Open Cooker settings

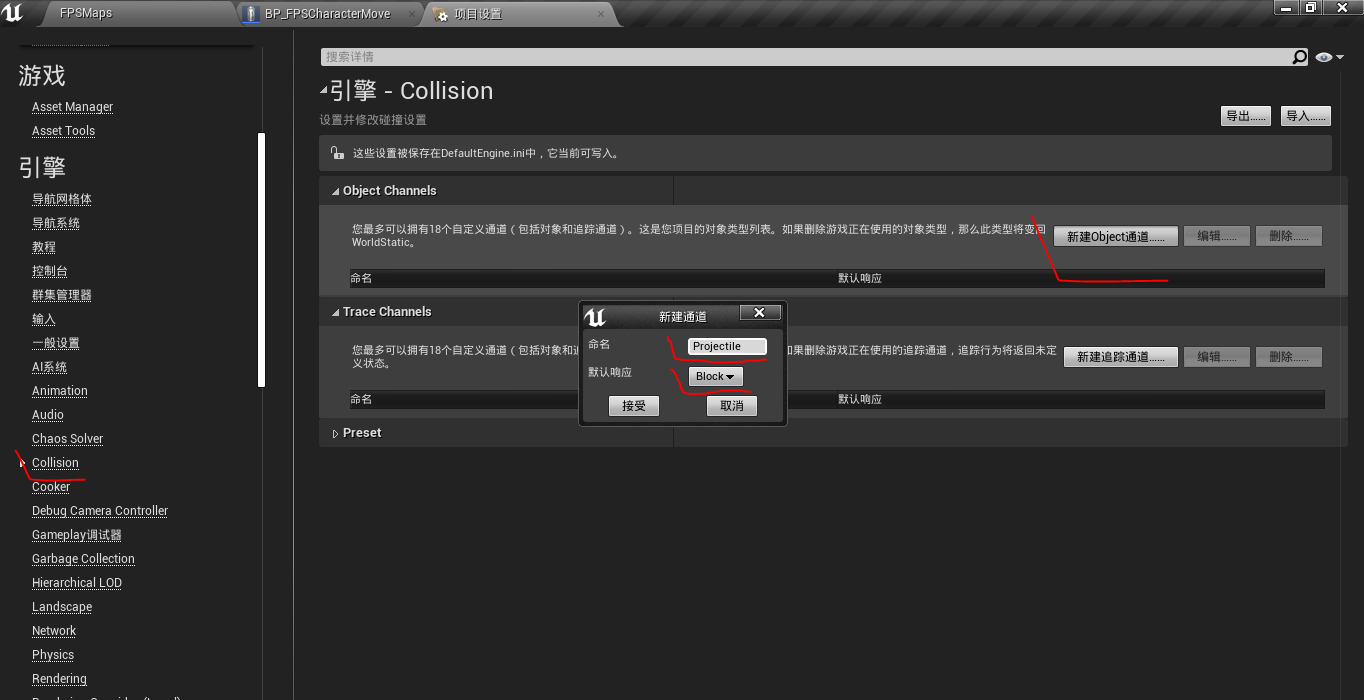click(x=51, y=487)
